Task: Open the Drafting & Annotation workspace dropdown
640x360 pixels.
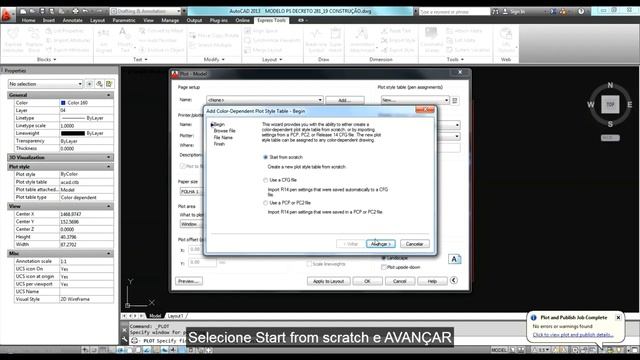Action: pyautogui.click(x=146, y=11)
